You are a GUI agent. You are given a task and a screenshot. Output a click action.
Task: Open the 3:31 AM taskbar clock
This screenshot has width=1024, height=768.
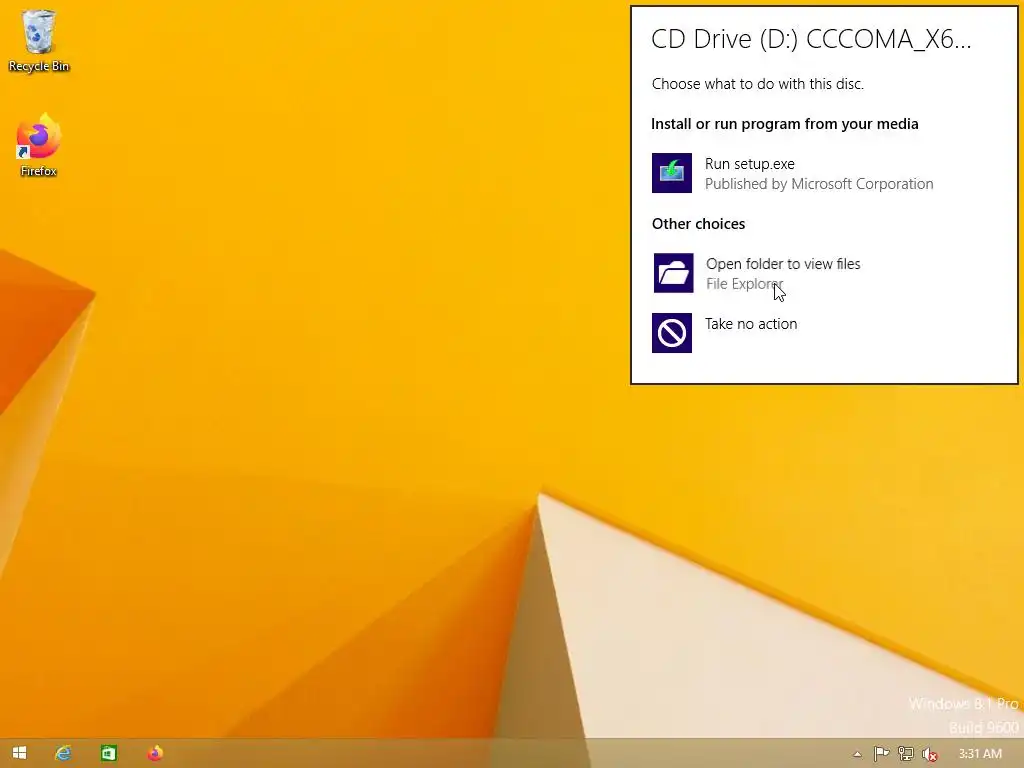(x=980, y=754)
